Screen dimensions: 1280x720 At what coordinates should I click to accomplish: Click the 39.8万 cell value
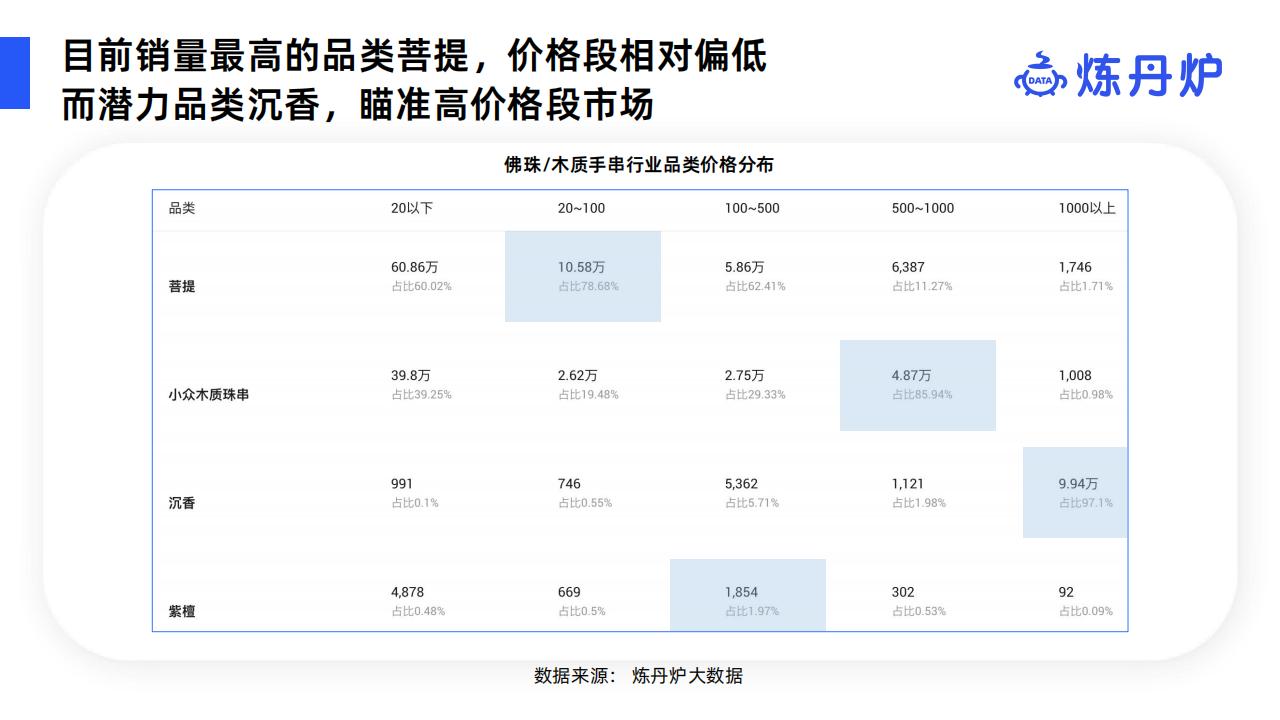(x=411, y=375)
